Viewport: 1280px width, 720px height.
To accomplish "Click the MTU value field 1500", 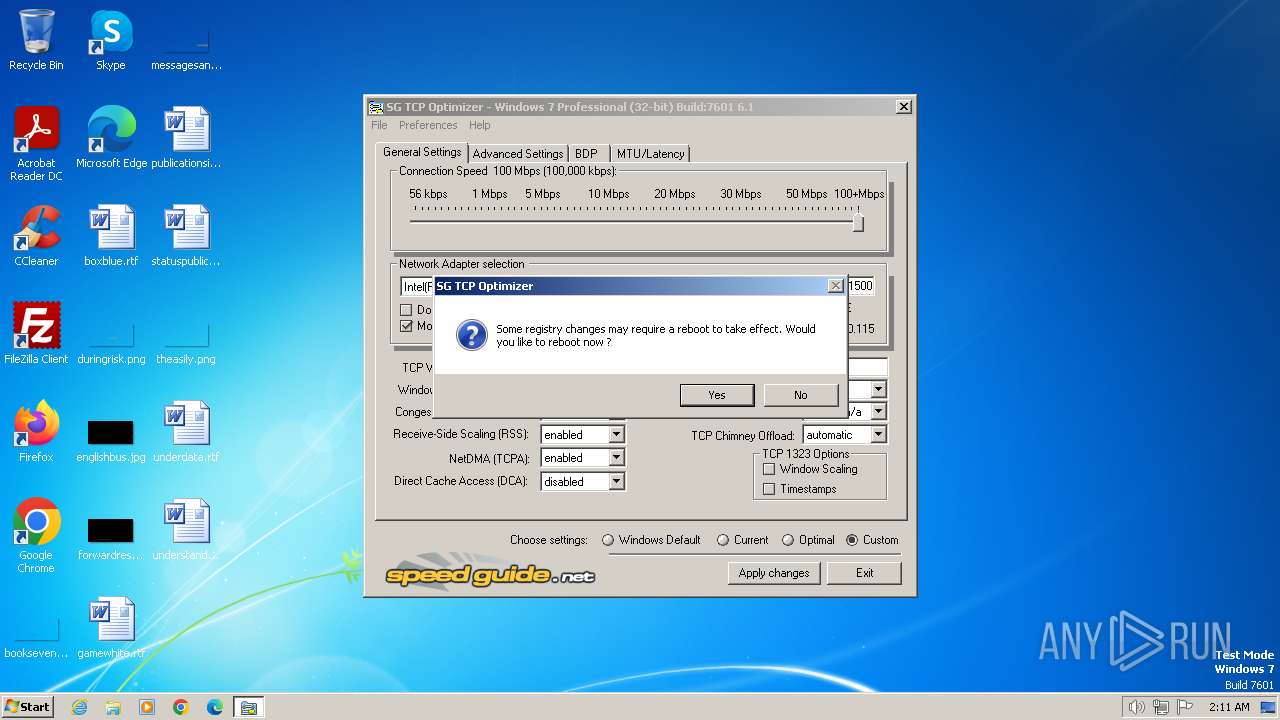I will [860, 286].
